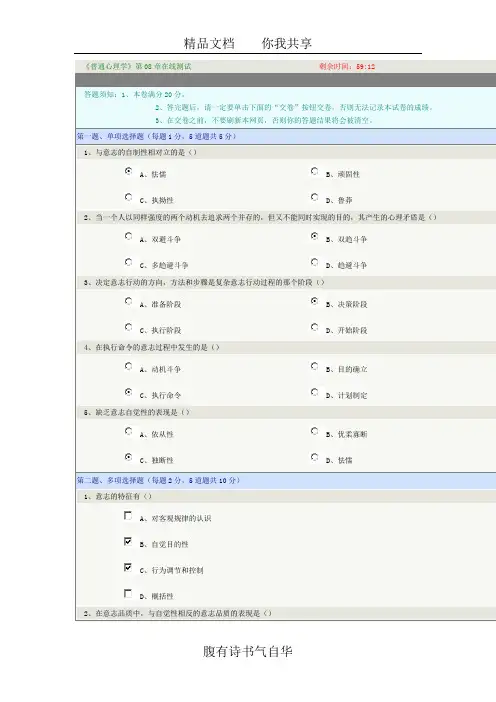Choose radio option C 执拗性

click(x=128, y=197)
